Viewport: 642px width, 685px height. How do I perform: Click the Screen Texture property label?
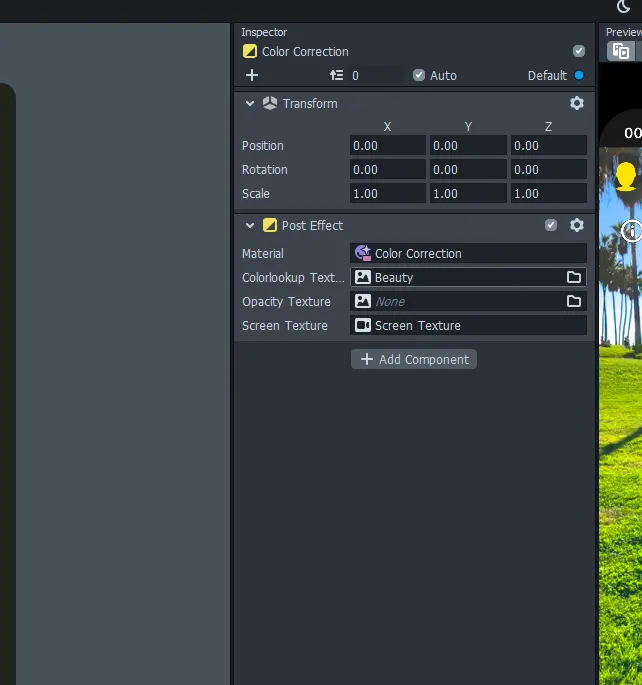click(x=285, y=325)
